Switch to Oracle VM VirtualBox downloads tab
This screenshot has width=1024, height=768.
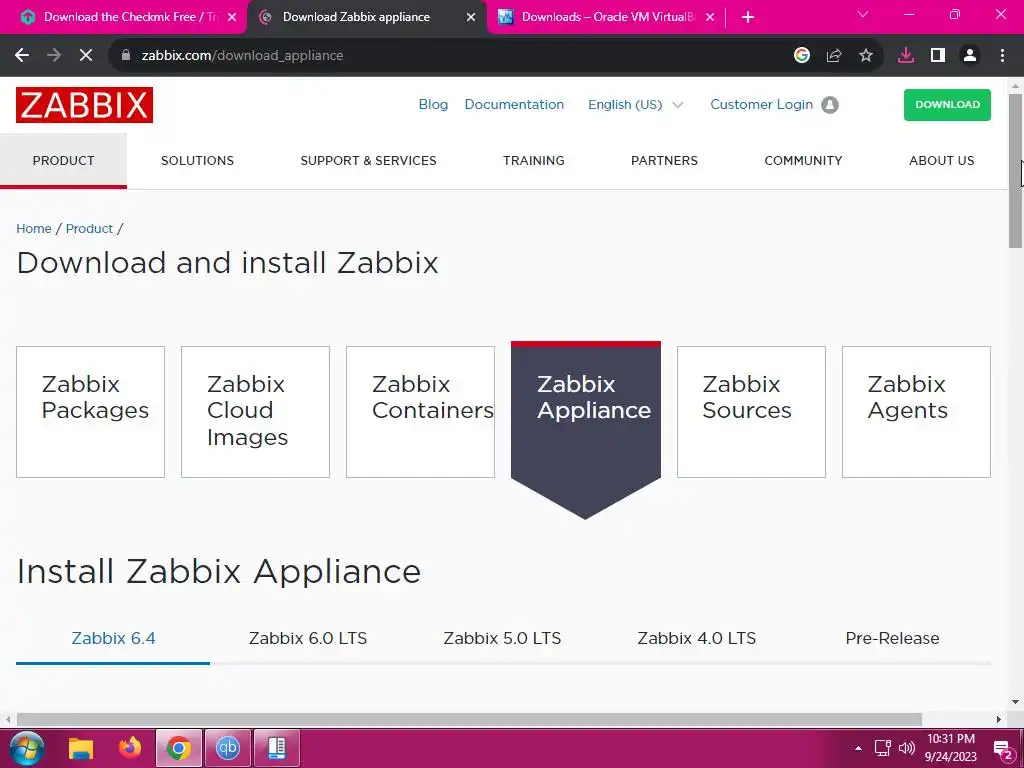[607, 18]
